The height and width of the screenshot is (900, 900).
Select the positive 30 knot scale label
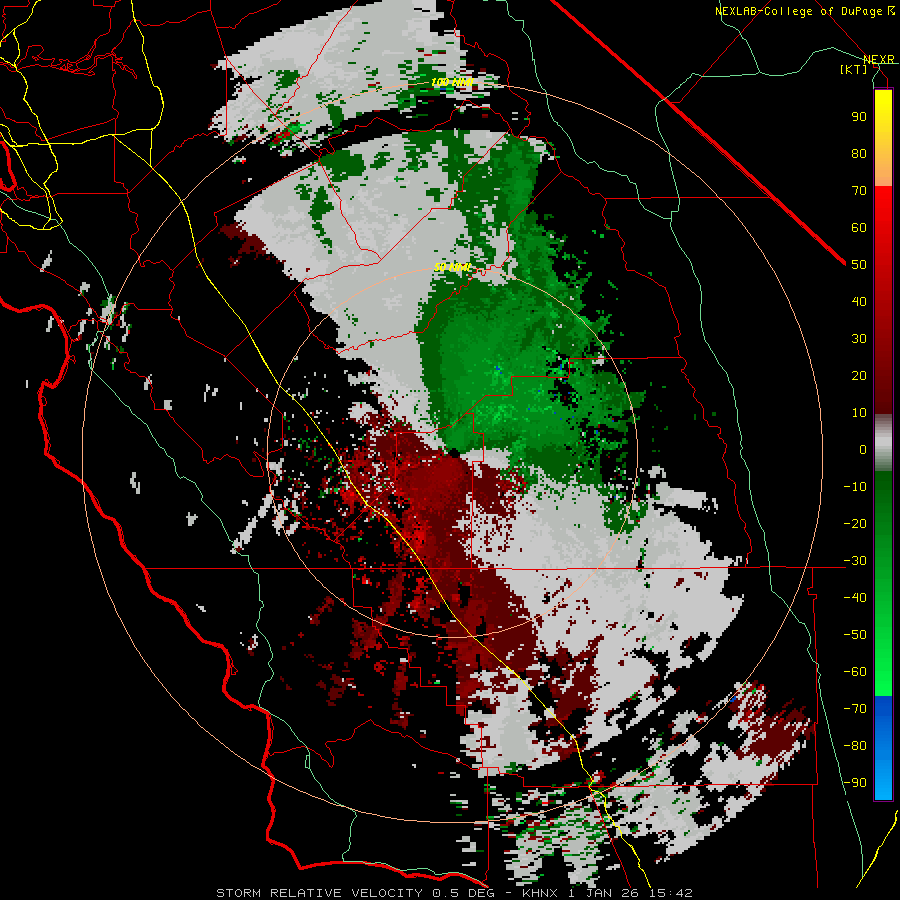[x=859, y=339]
